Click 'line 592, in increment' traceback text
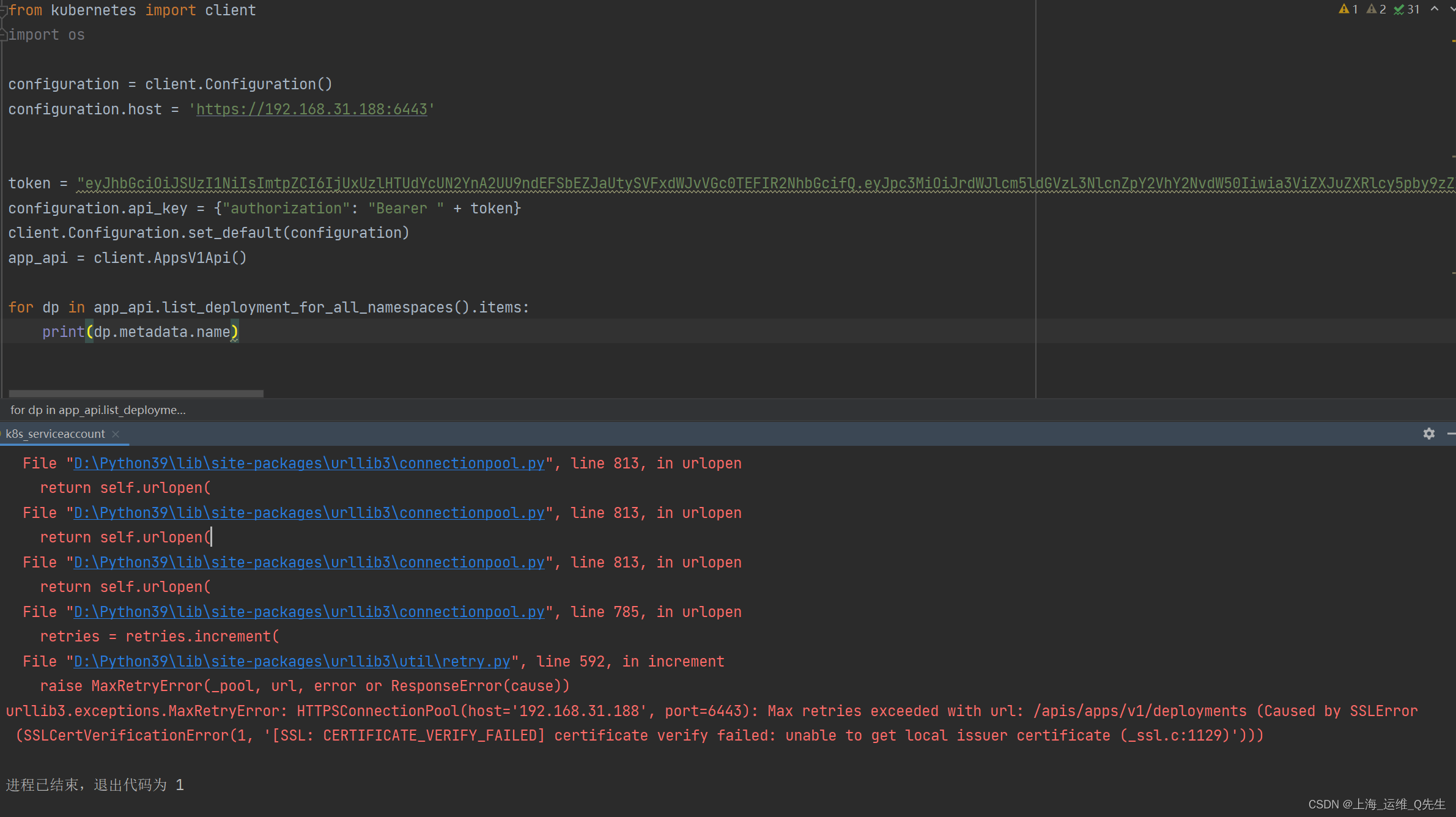Image resolution: width=1456 pixels, height=817 pixels. [x=630, y=662]
